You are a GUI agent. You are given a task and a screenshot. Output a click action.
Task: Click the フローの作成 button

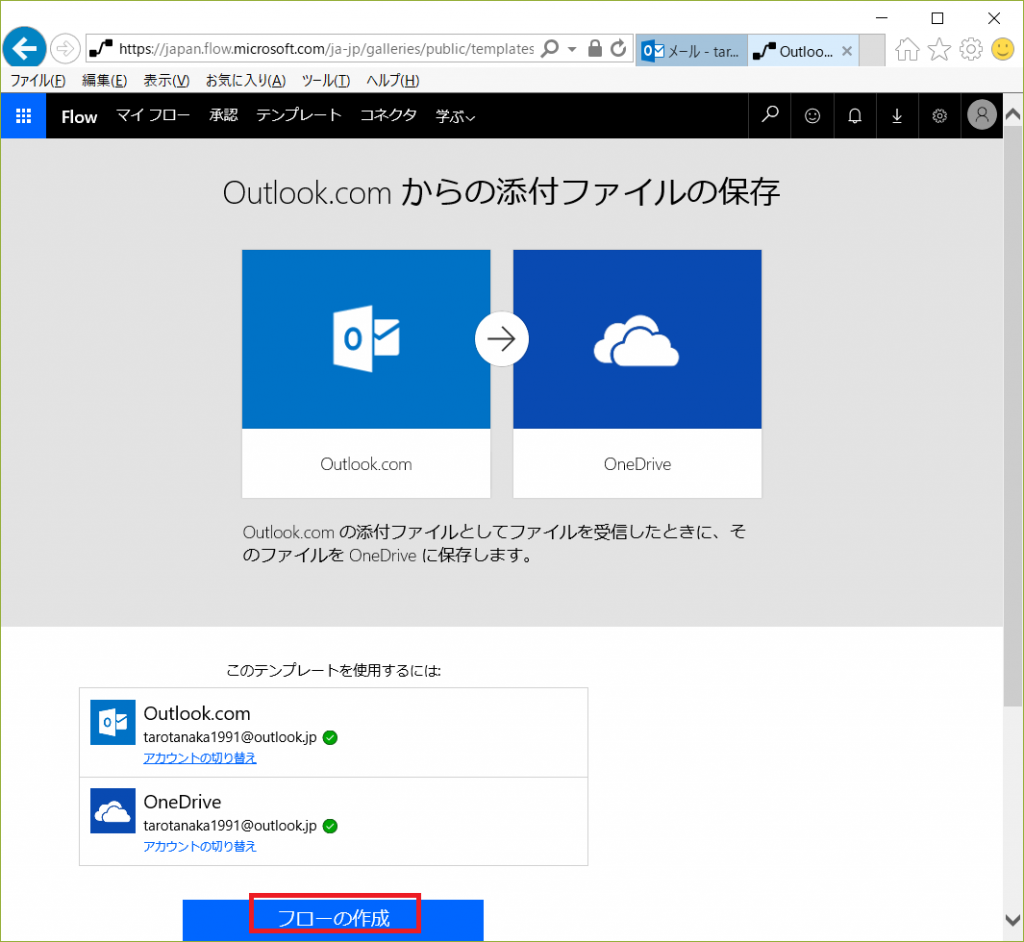pos(333,920)
